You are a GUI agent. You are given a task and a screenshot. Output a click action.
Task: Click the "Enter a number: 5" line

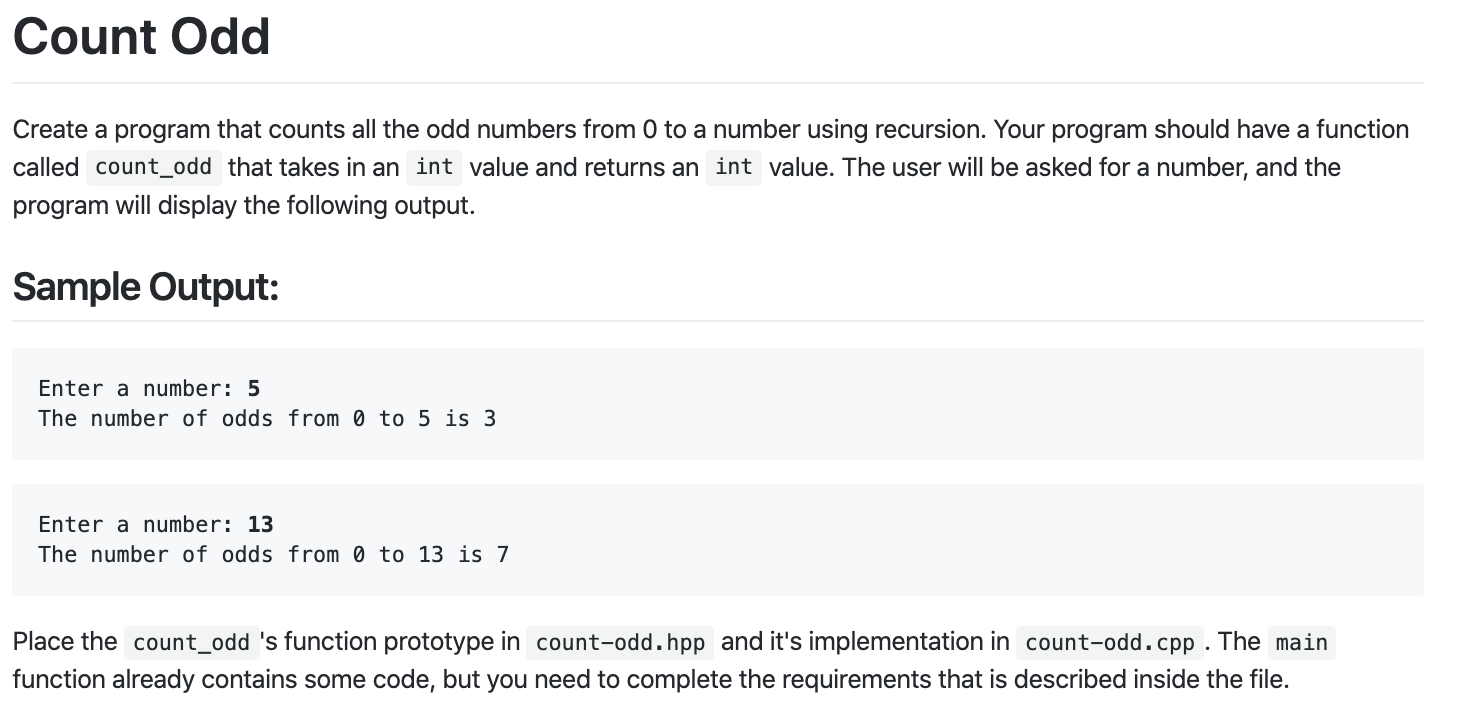pyautogui.click(x=149, y=388)
